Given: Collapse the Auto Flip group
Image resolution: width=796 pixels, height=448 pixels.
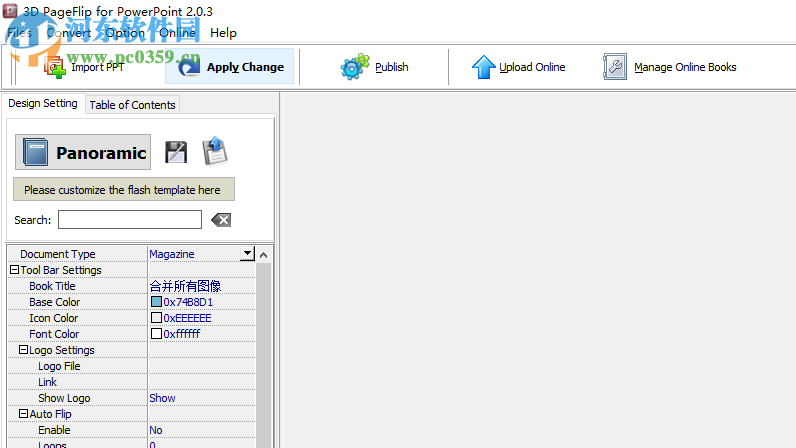Looking at the screenshot, I should pos(23,414).
